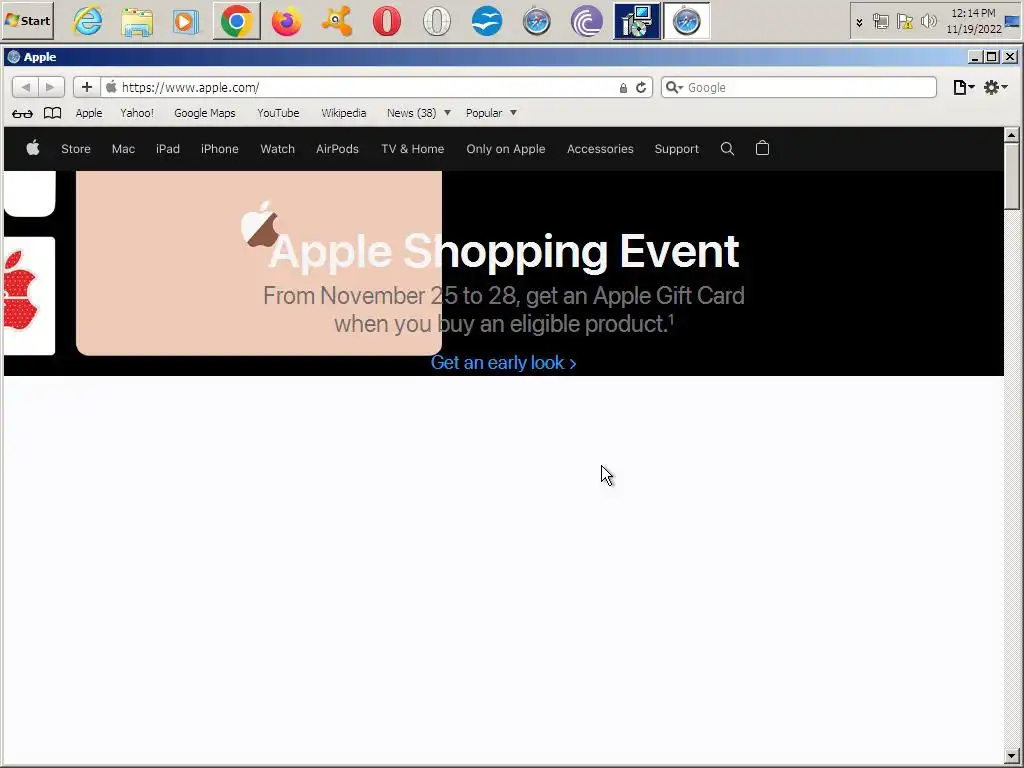This screenshot has height=768, width=1024.
Task: Click the Apple Shopping Event headline
Action: point(504,251)
